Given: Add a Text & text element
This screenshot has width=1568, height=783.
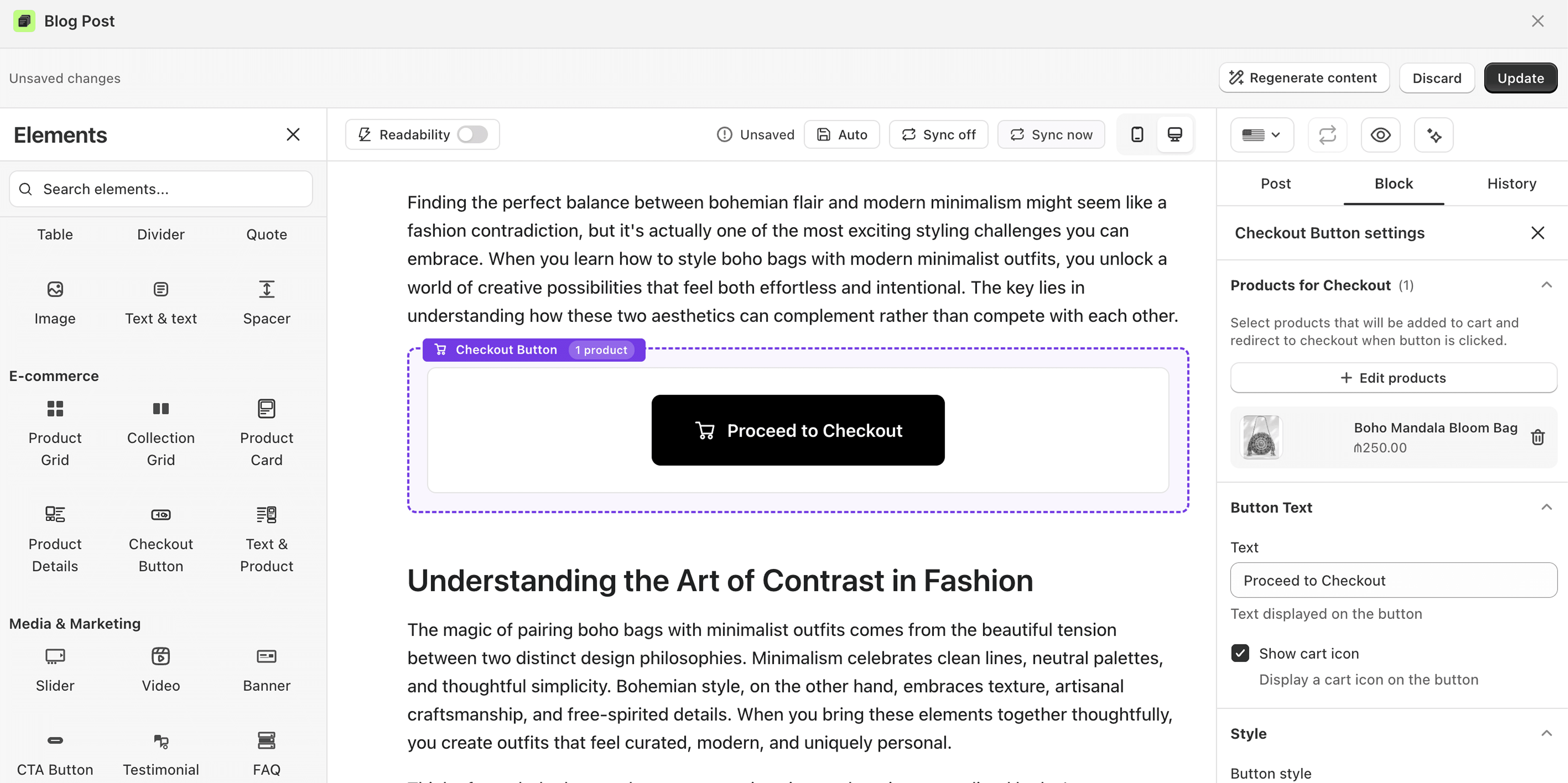Looking at the screenshot, I should click(x=161, y=302).
